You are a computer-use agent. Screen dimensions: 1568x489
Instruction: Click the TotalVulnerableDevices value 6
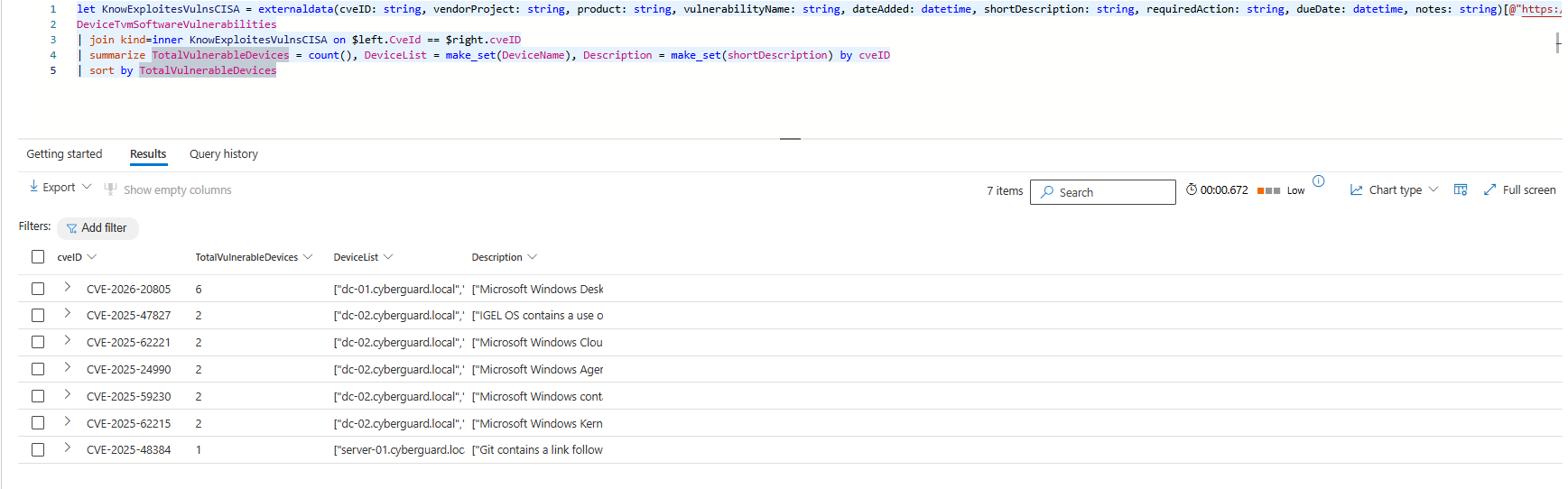point(199,290)
